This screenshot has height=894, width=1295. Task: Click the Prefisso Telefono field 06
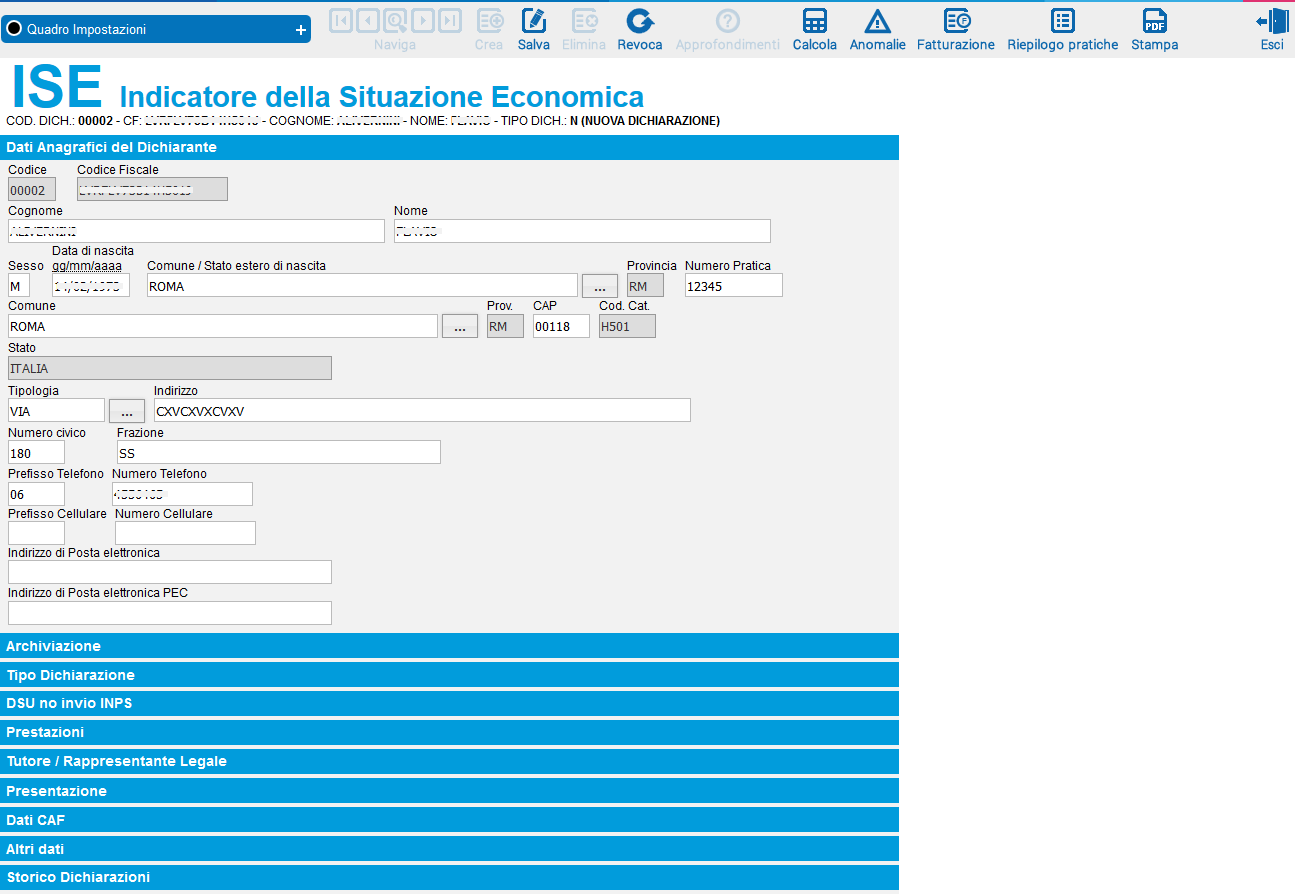point(36,494)
